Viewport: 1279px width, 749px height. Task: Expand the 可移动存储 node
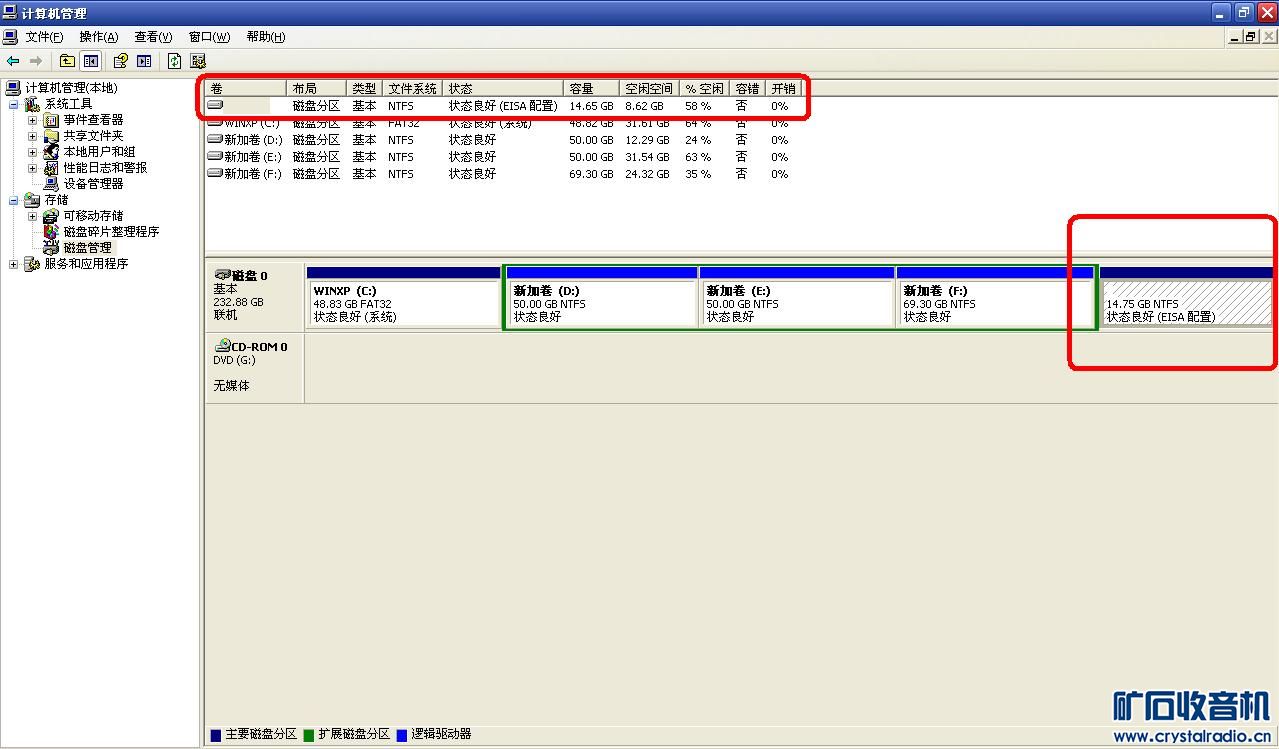pyautogui.click(x=32, y=216)
